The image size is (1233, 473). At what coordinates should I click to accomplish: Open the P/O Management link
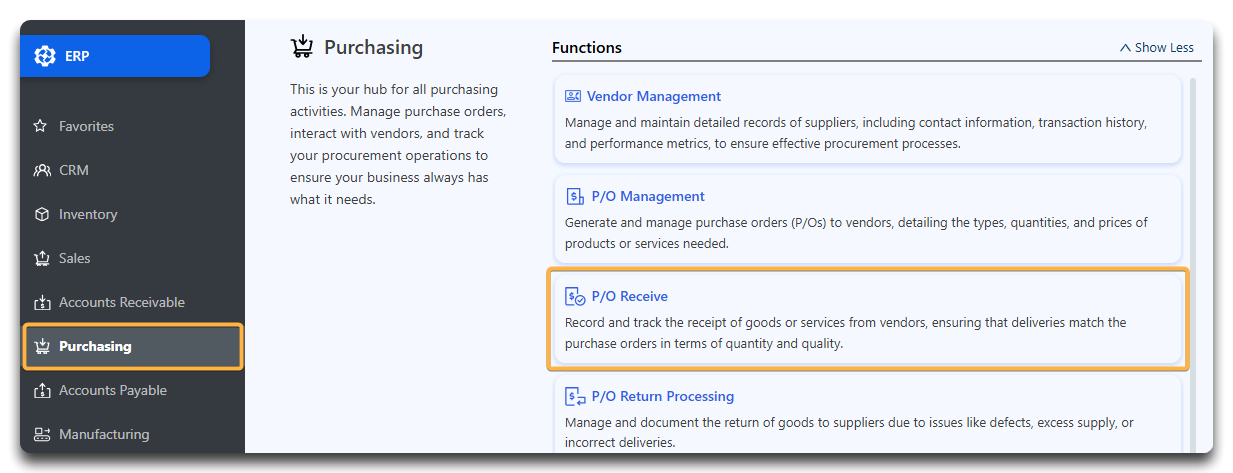648,196
